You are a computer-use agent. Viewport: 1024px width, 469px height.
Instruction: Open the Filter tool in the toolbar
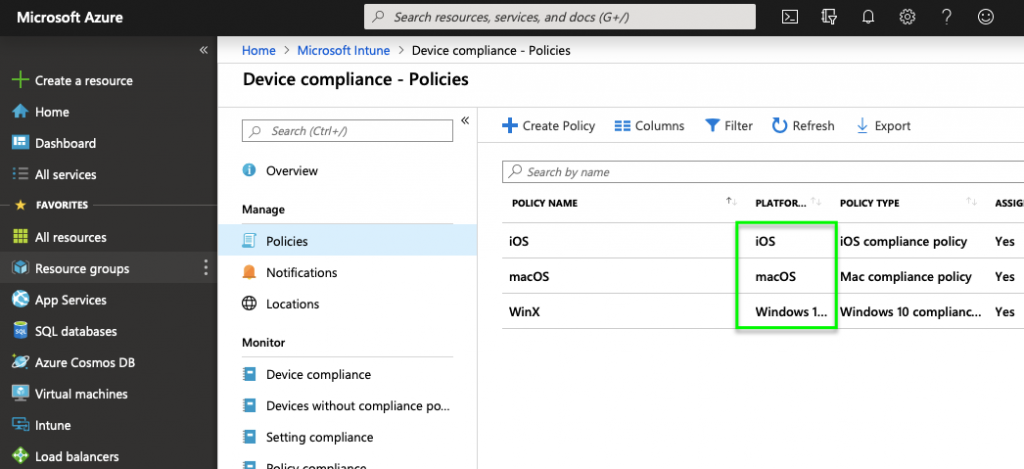coord(729,126)
